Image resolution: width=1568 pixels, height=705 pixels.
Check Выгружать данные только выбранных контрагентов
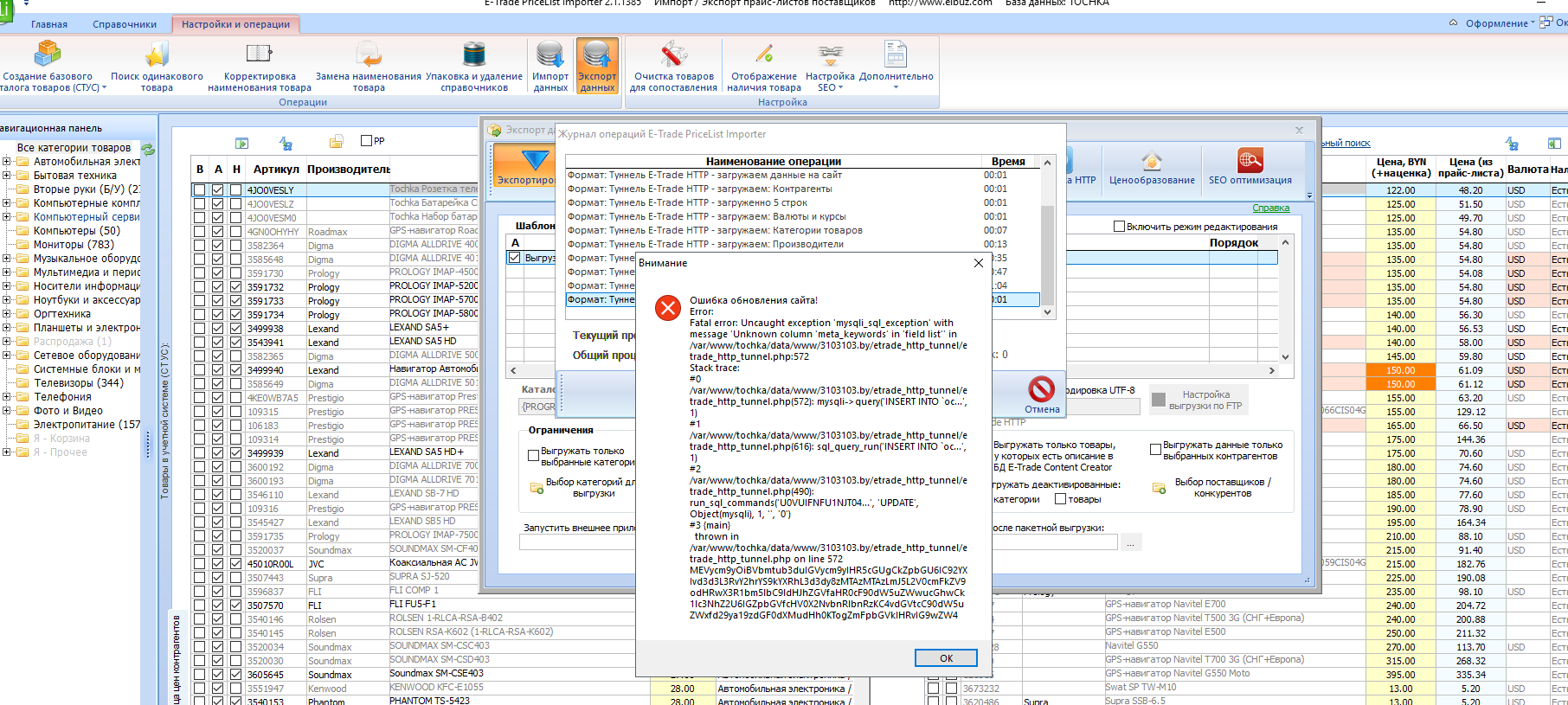click(x=1155, y=450)
